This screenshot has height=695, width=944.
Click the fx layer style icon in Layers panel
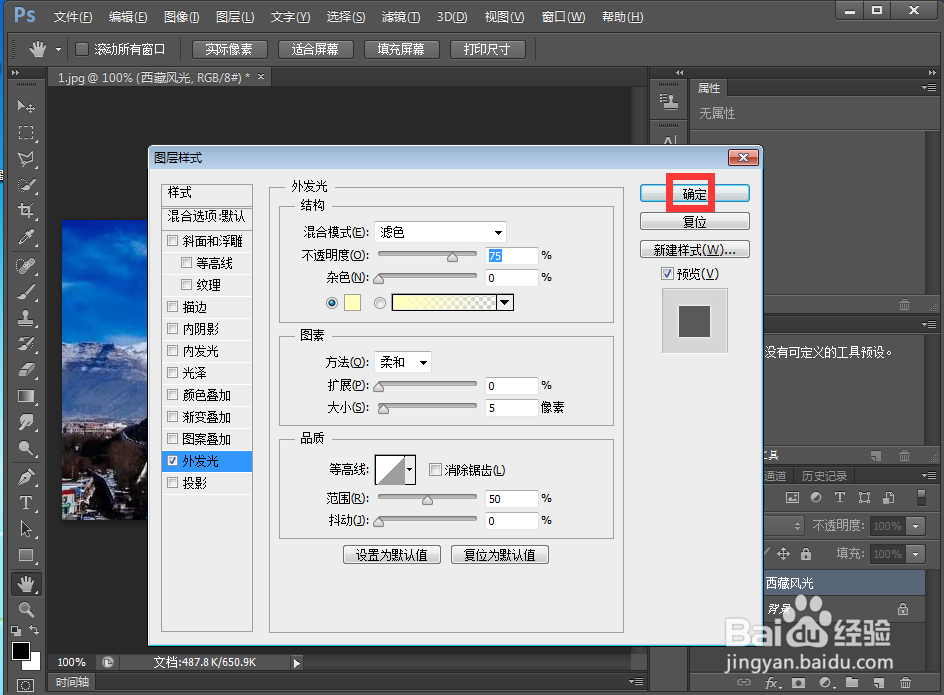772,681
